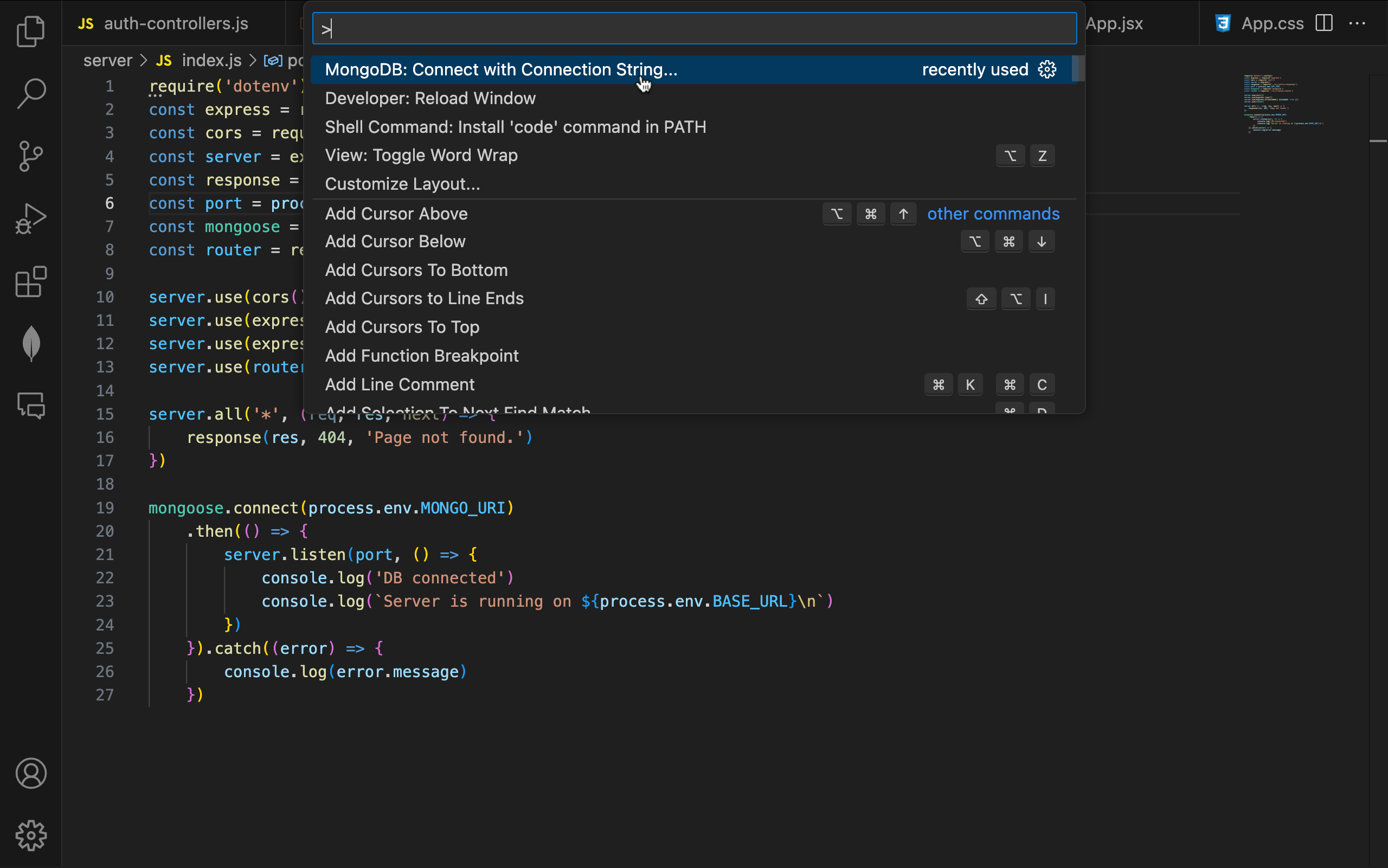
Task: Open the Chat panel icon in activity bar
Action: coord(31,406)
